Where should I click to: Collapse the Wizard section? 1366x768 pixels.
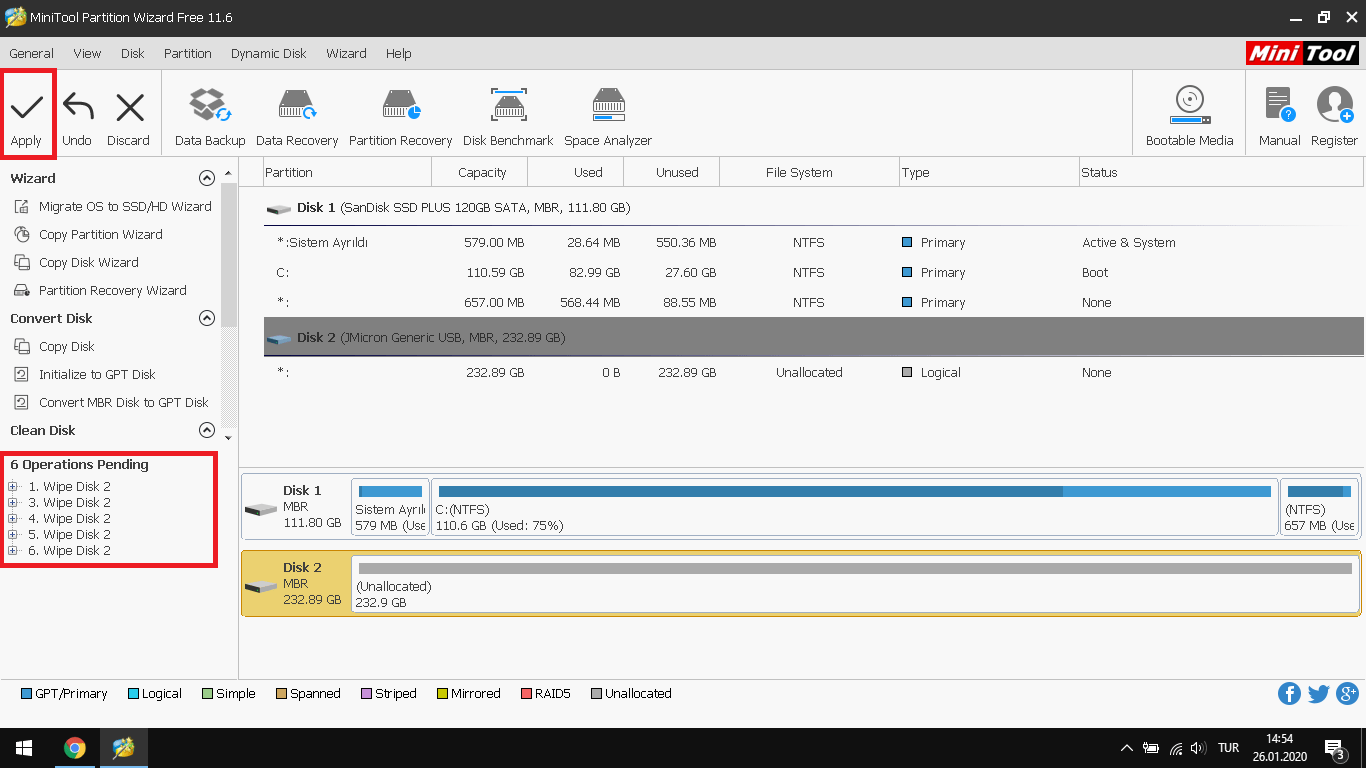pyautogui.click(x=207, y=178)
